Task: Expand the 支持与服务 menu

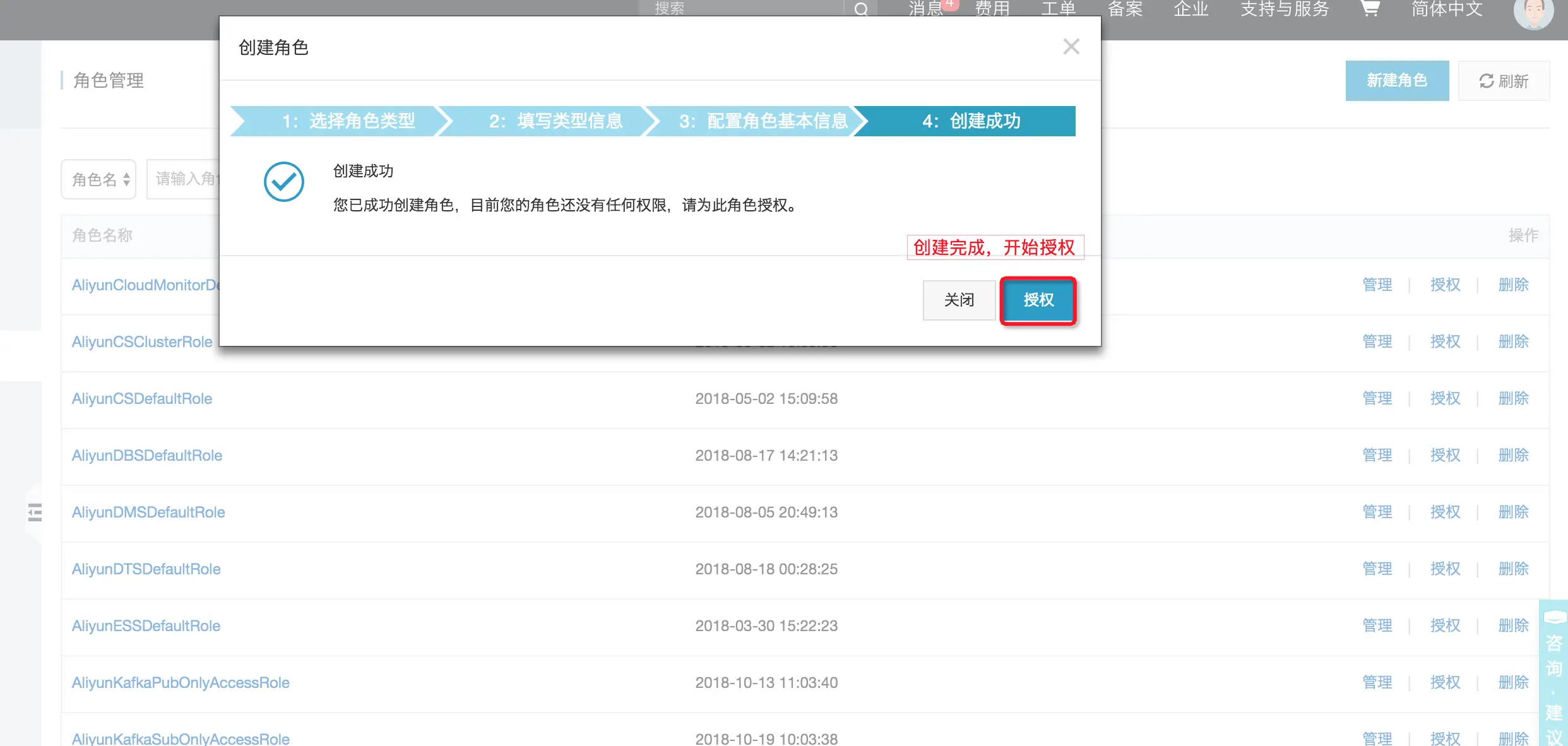Action: pos(1285,9)
